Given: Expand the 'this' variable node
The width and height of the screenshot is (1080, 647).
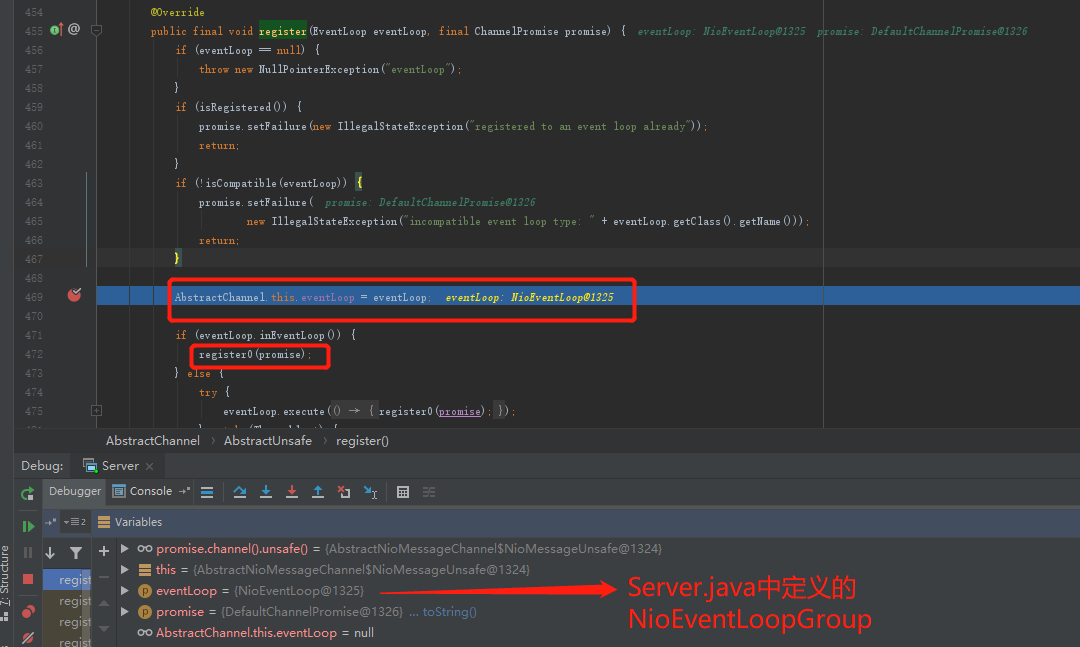Looking at the screenshot, I should coord(125,569).
